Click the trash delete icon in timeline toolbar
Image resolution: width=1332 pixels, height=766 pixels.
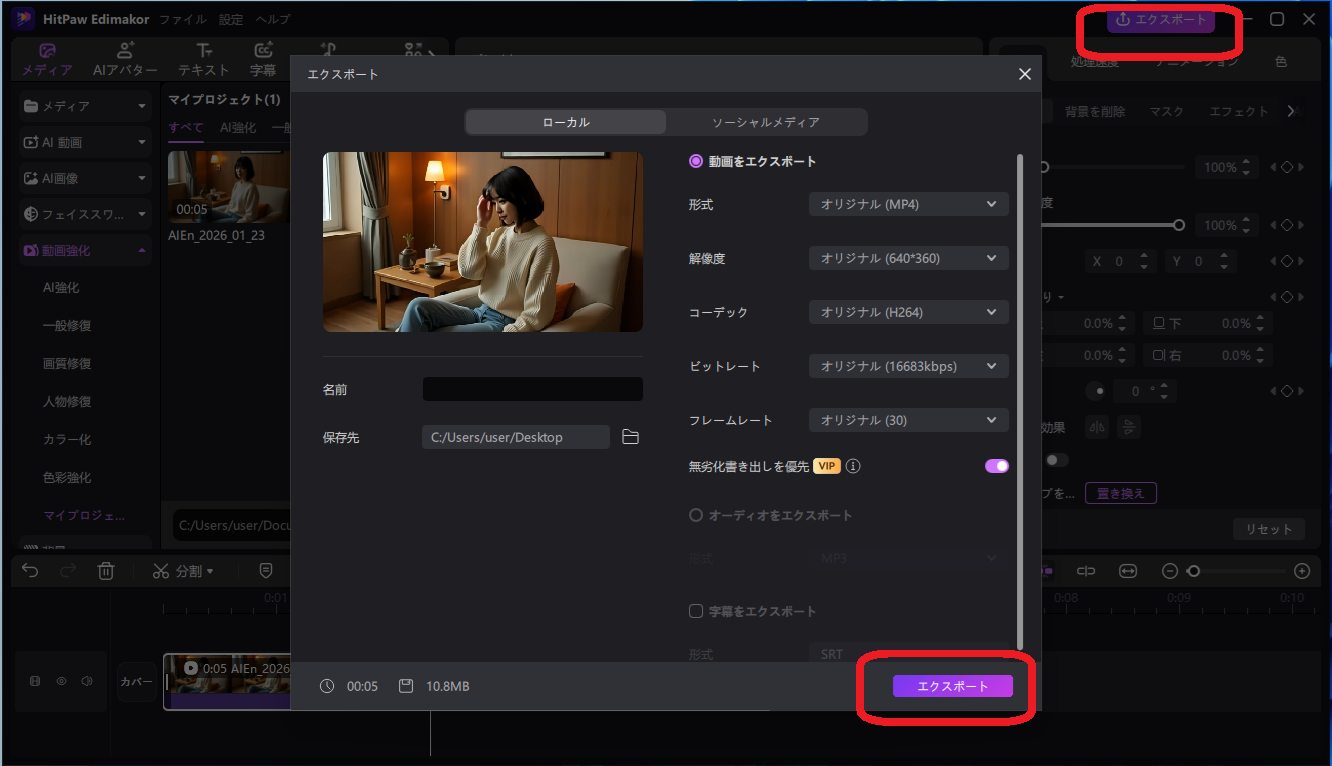(x=107, y=570)
